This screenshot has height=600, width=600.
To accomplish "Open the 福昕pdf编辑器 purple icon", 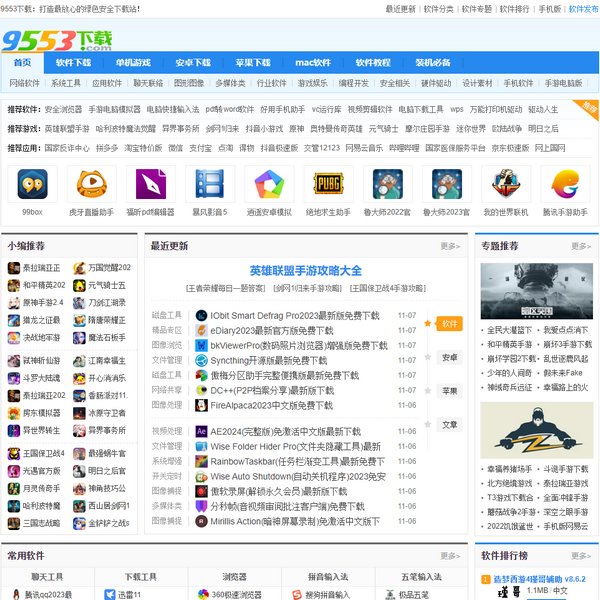I will click(150, 185).
